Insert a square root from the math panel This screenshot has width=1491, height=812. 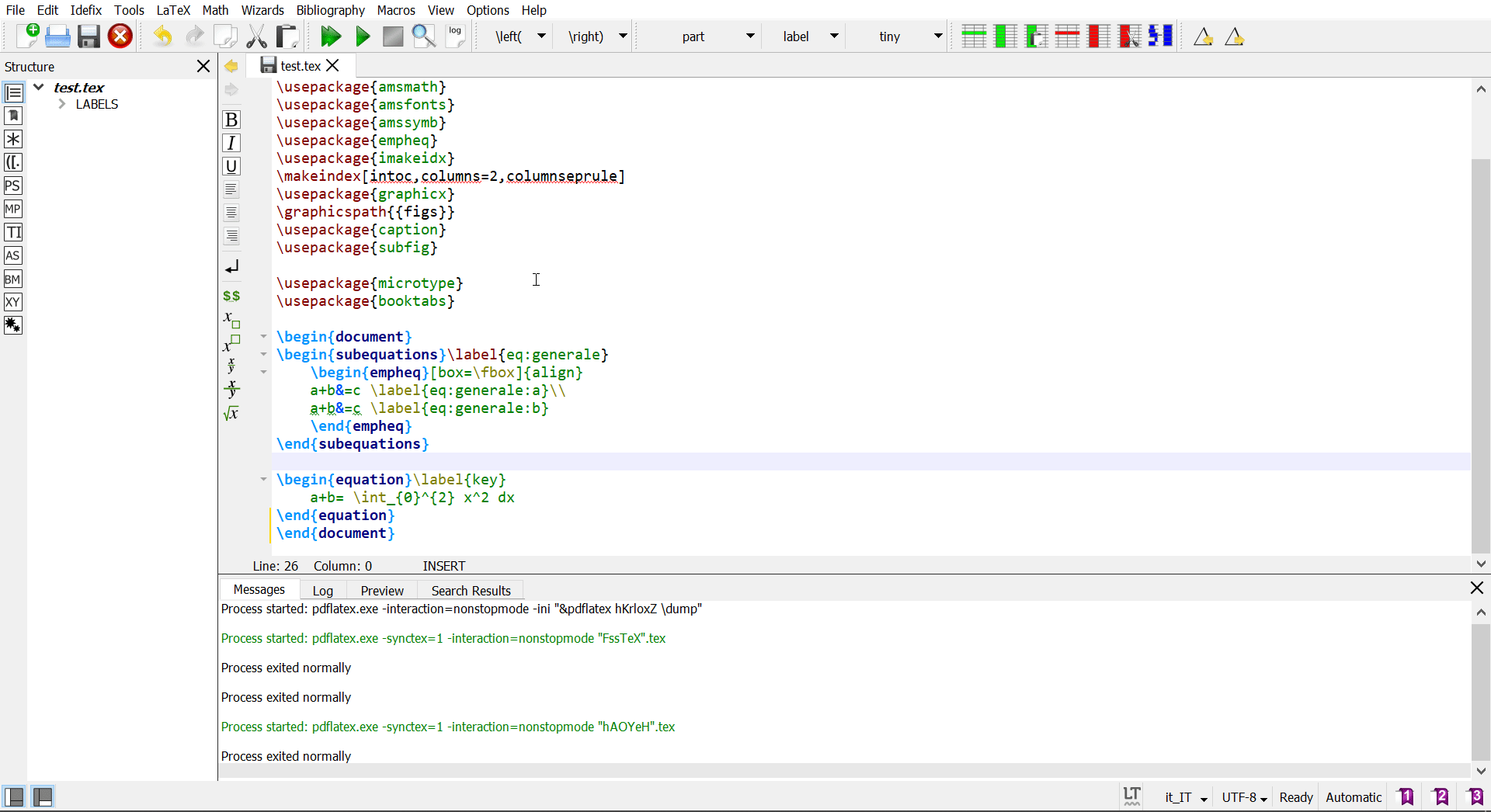pyautogui.click(x=231, y=414)
